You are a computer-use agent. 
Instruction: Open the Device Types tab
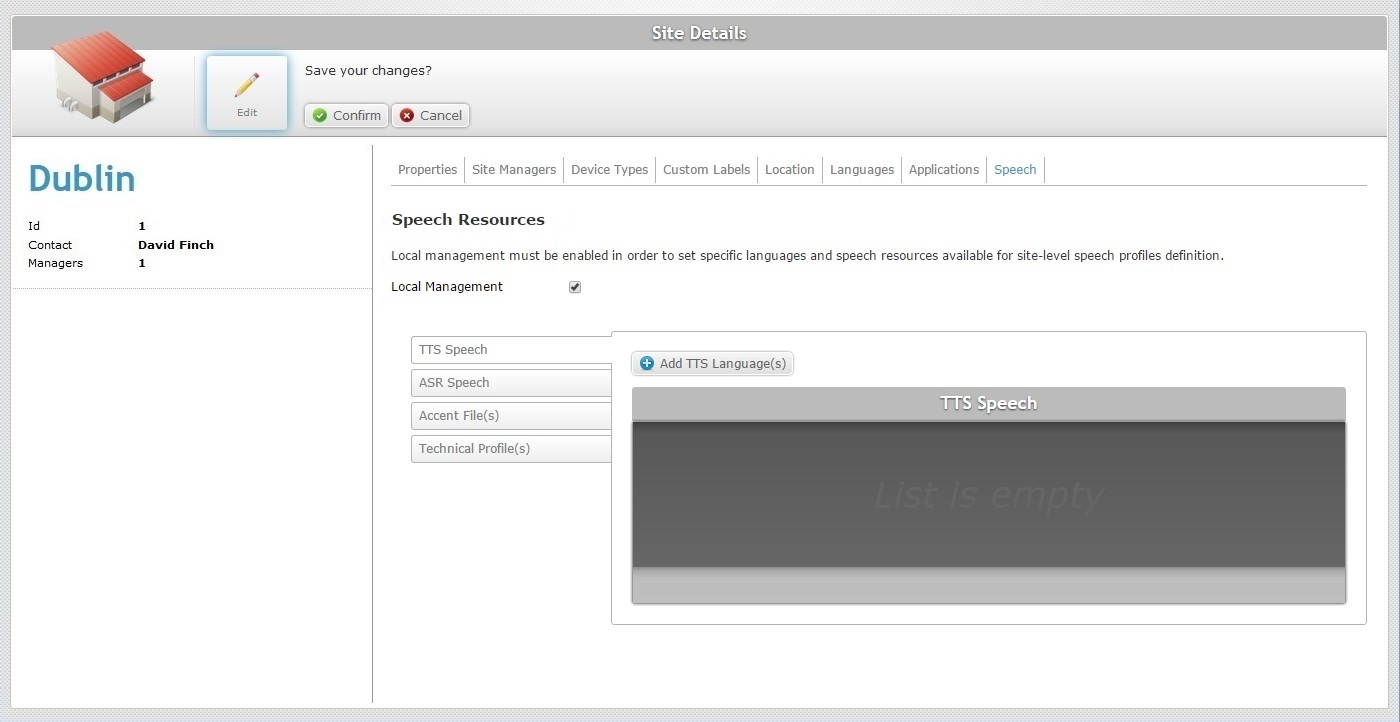tap(609, 170)
